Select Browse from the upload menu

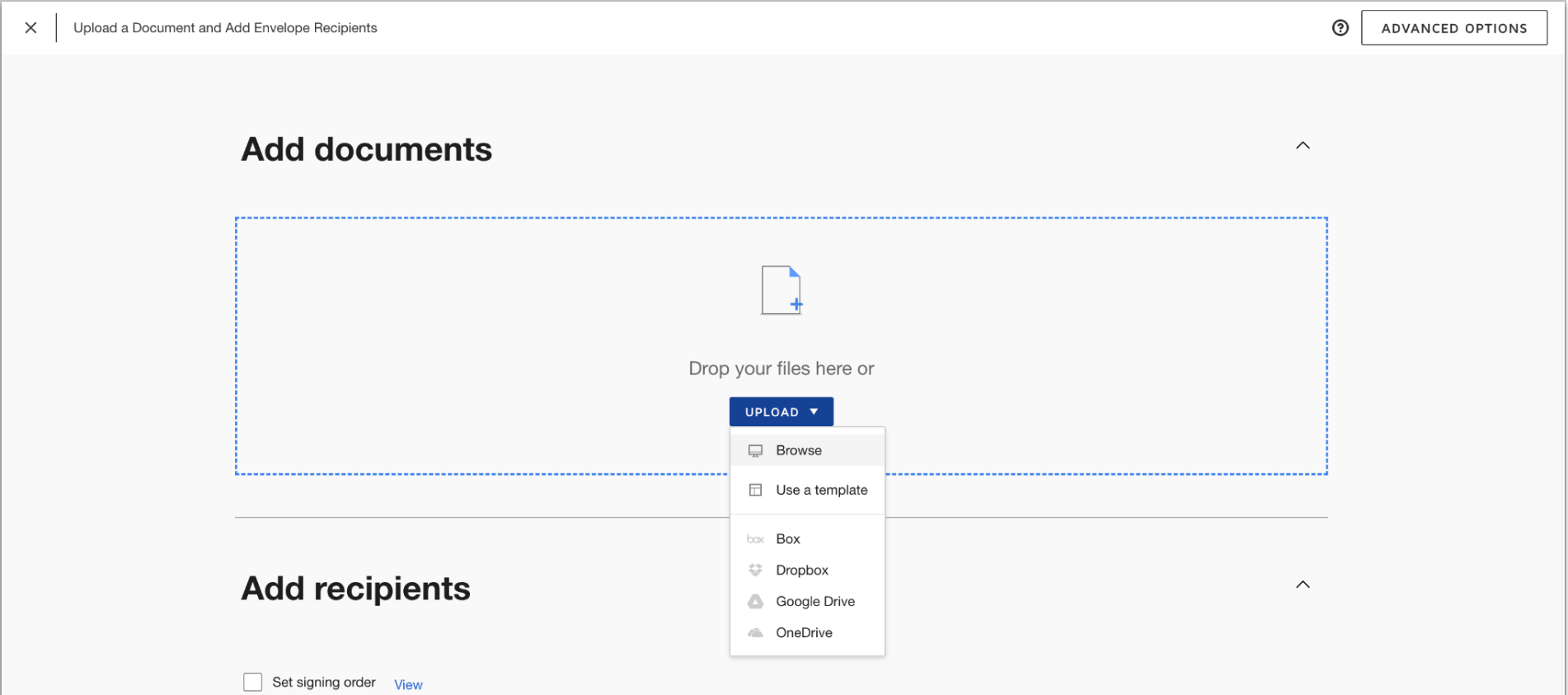tap(799, 451)
